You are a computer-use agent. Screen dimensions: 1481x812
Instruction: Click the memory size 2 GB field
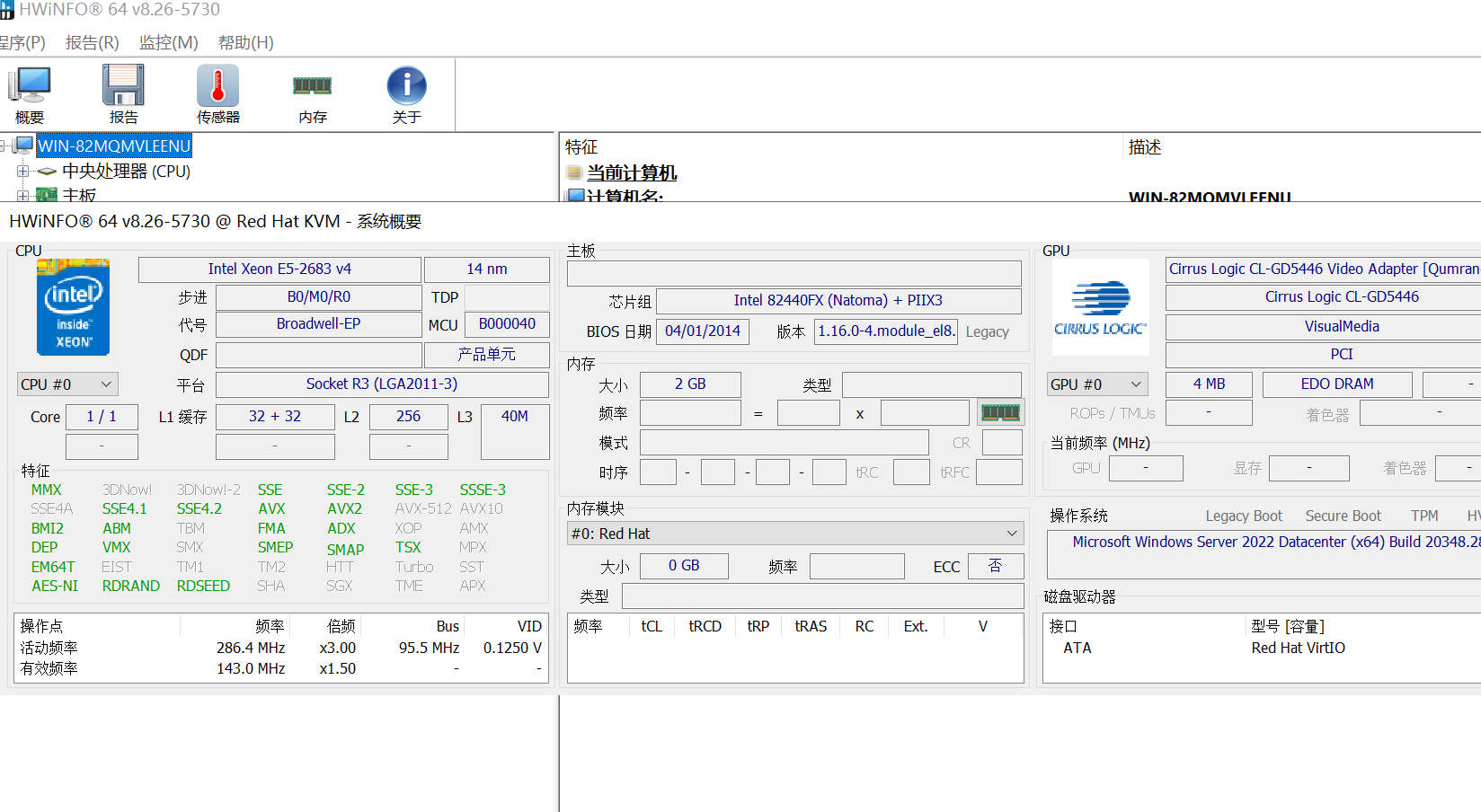(x=690, y=384)
